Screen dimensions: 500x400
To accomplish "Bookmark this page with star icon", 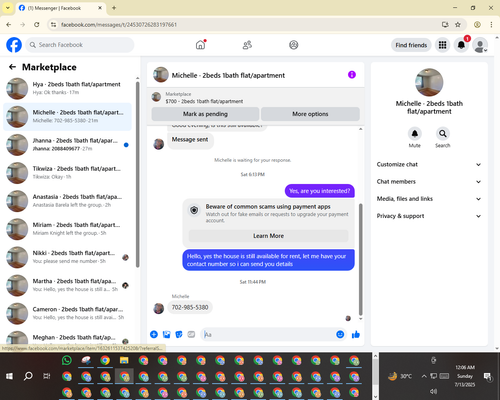I will tap(458, 25).
